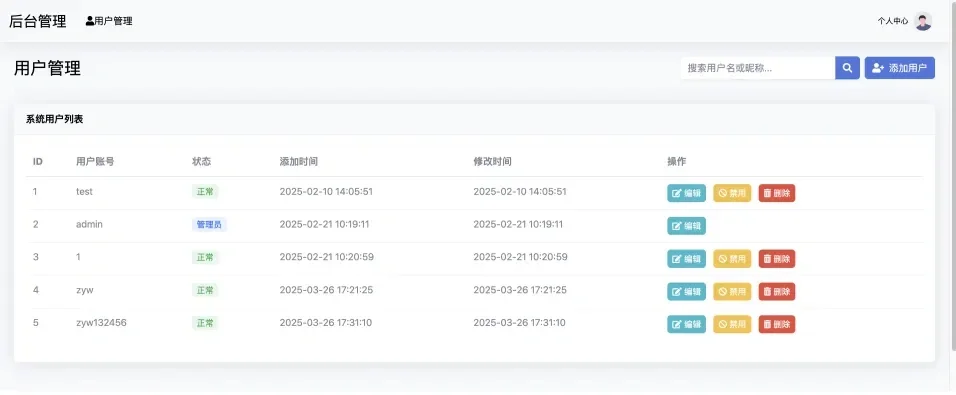Edit user with account 1

click(x=687, y=258)
